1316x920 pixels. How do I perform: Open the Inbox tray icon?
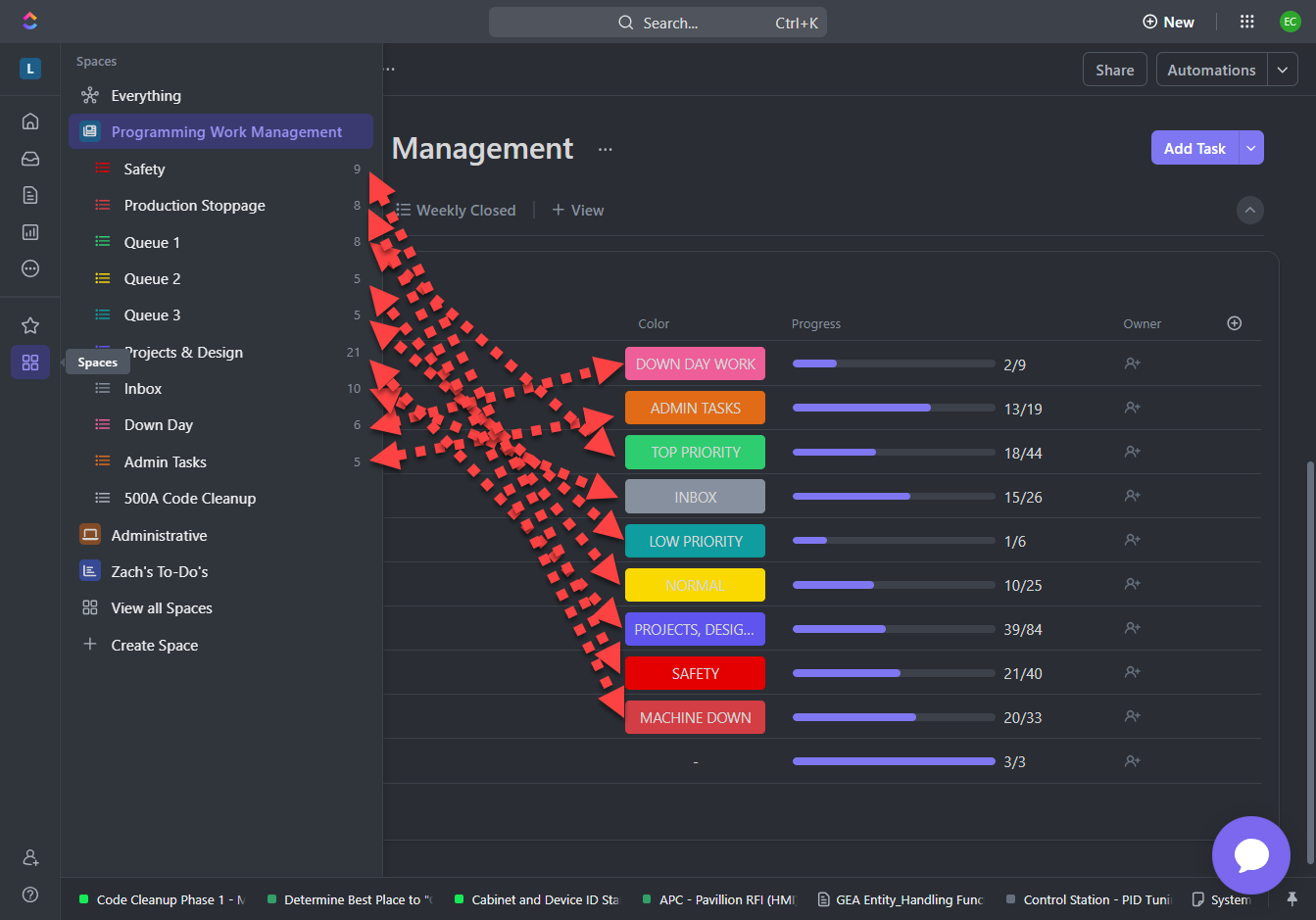pos(30,159)
